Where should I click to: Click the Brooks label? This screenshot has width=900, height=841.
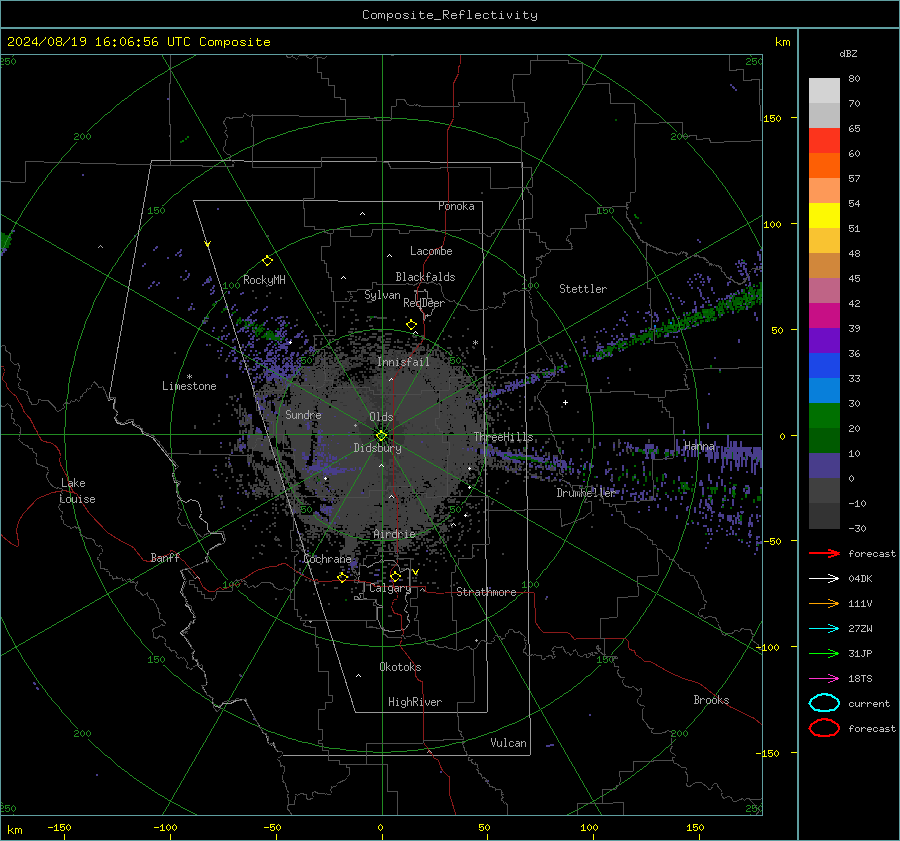[711, 700]
